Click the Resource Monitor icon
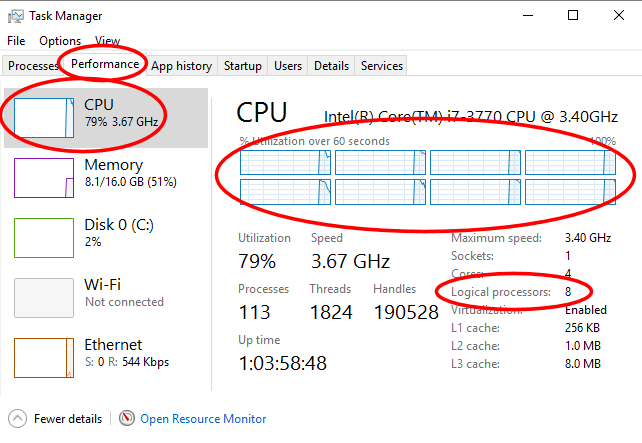The width and height of the screenshot is (642, 443). click(127, 419)
